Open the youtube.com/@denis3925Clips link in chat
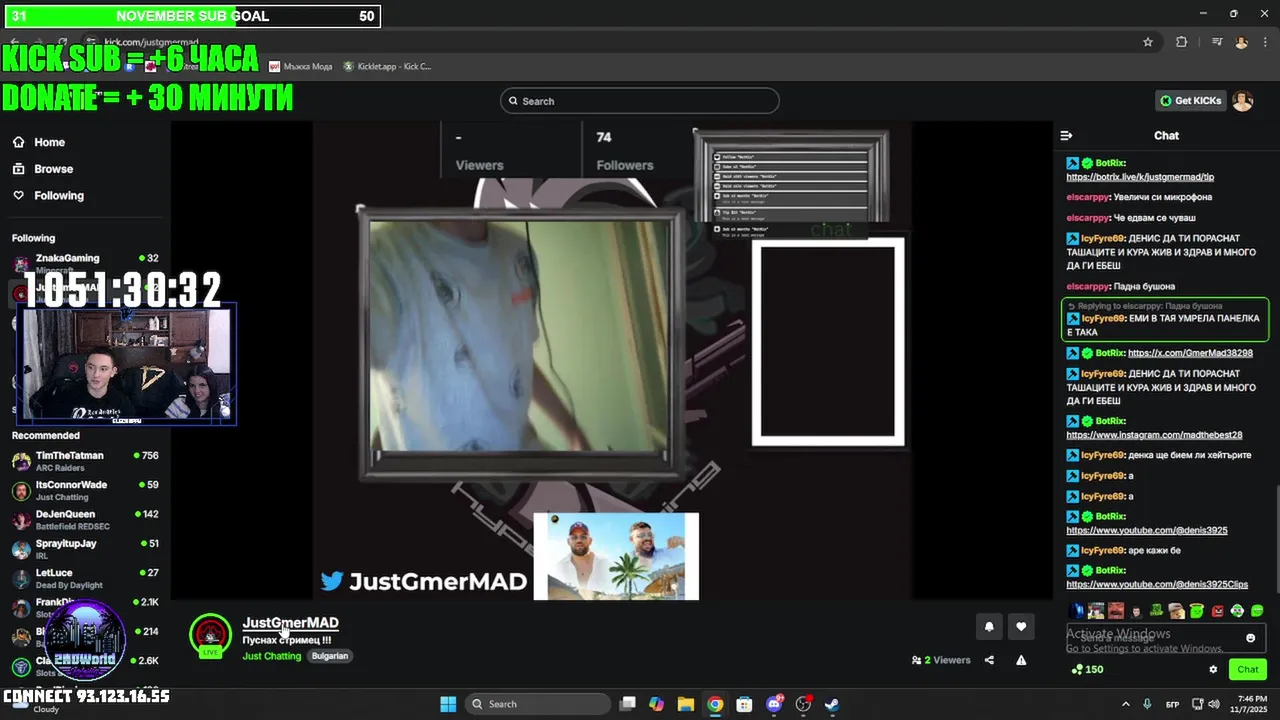The image size is (1280, 720). pyautogui.click(x=1157, y=584)
